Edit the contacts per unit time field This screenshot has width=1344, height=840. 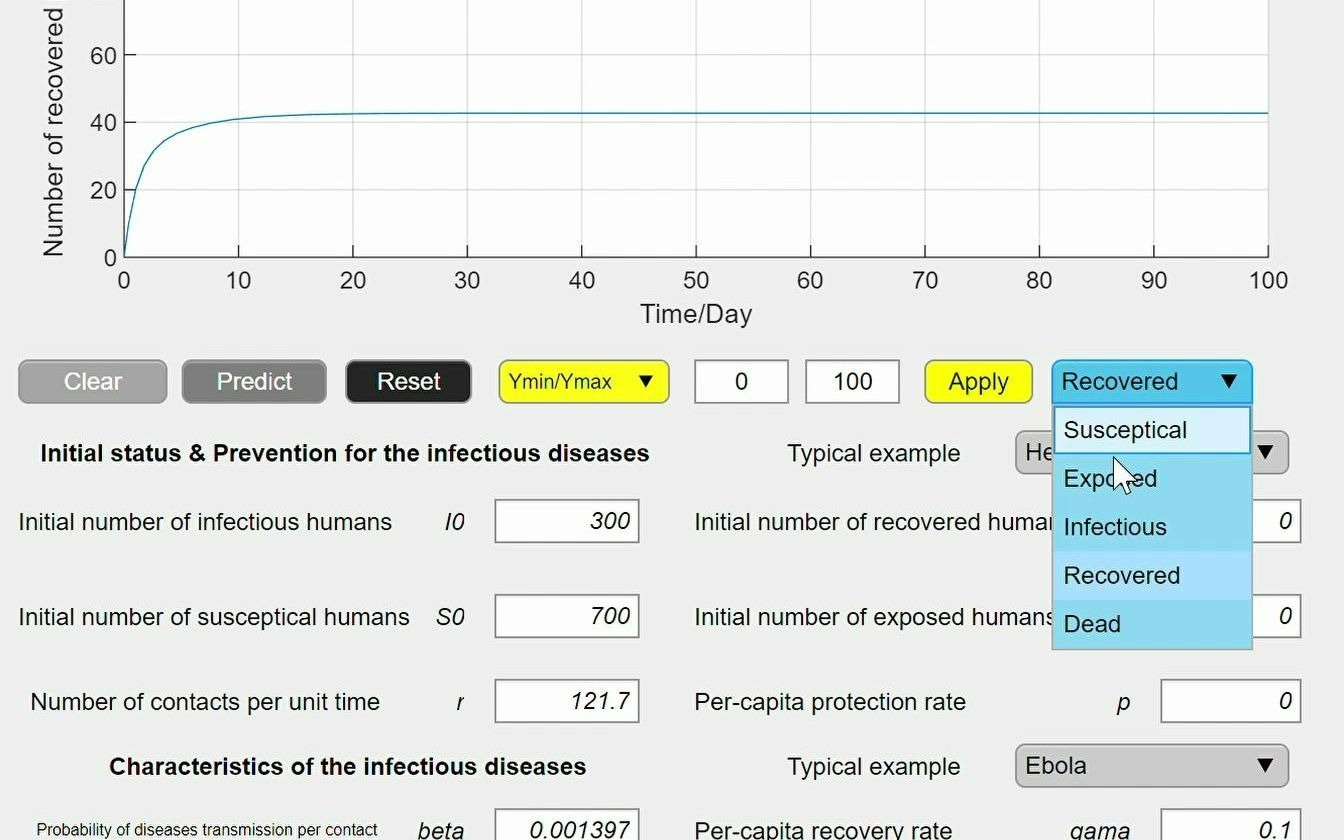coord(567,702)
